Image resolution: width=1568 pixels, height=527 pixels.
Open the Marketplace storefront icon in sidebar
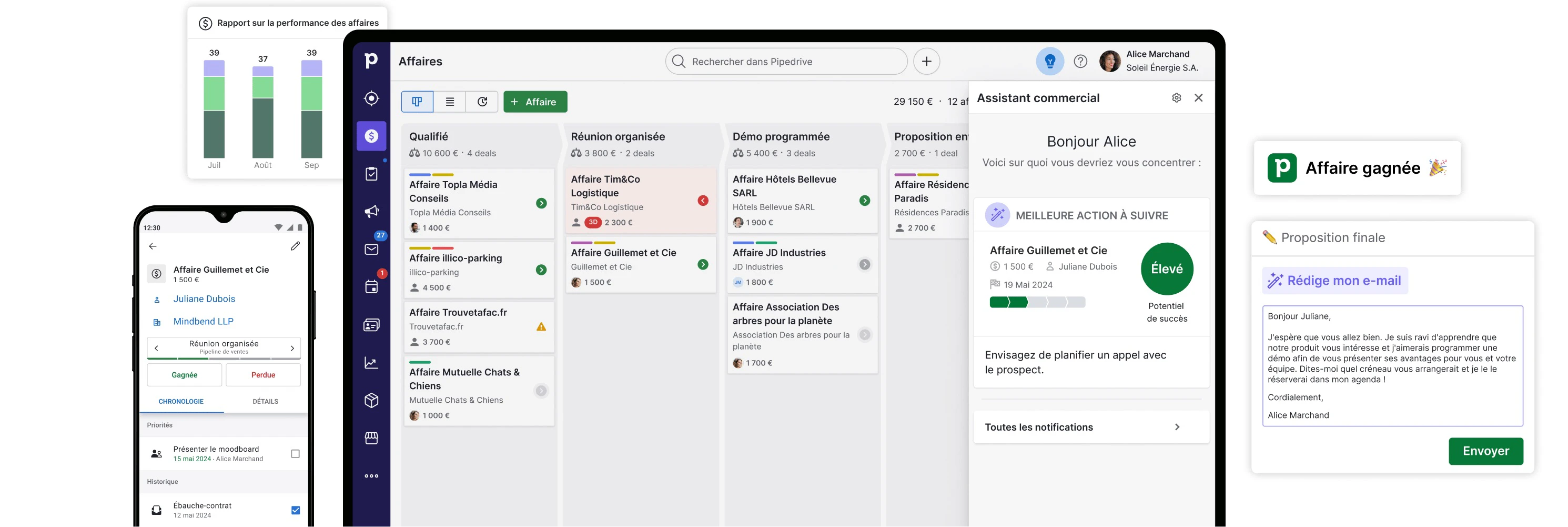click(x=371, y=438)
